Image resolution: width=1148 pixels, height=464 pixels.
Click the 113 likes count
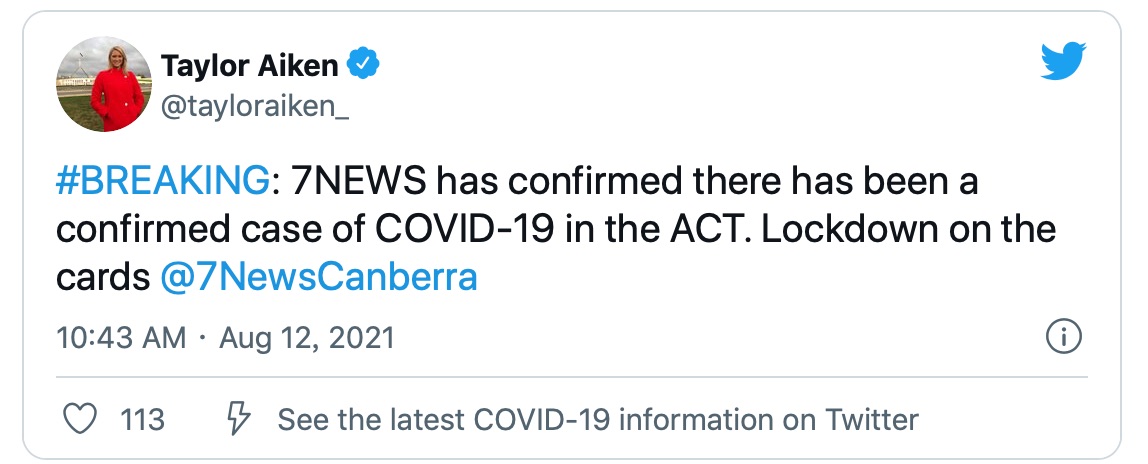tap(142, 419)
